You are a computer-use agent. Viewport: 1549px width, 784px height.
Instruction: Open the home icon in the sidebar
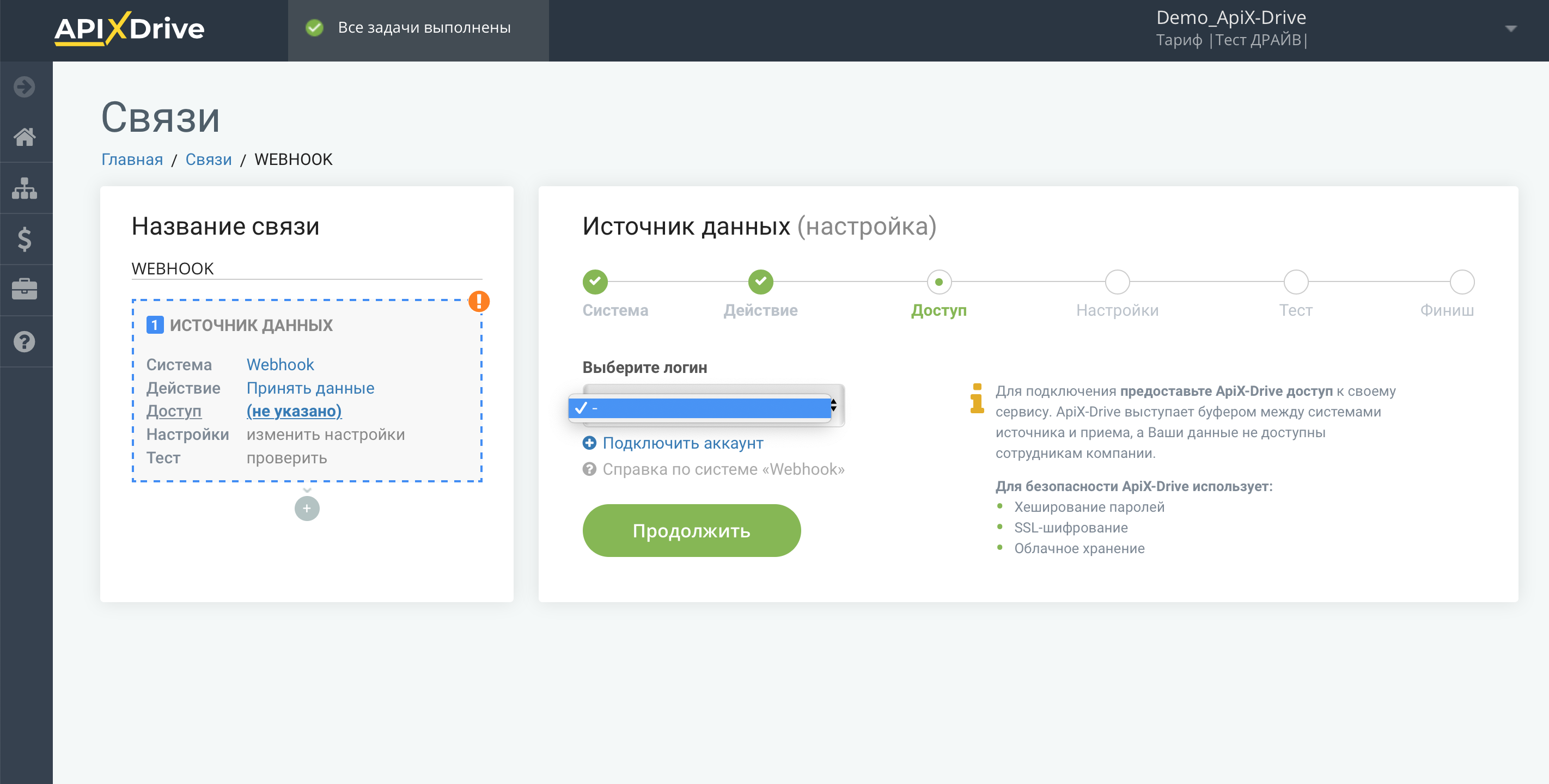[x=25, y=137]
